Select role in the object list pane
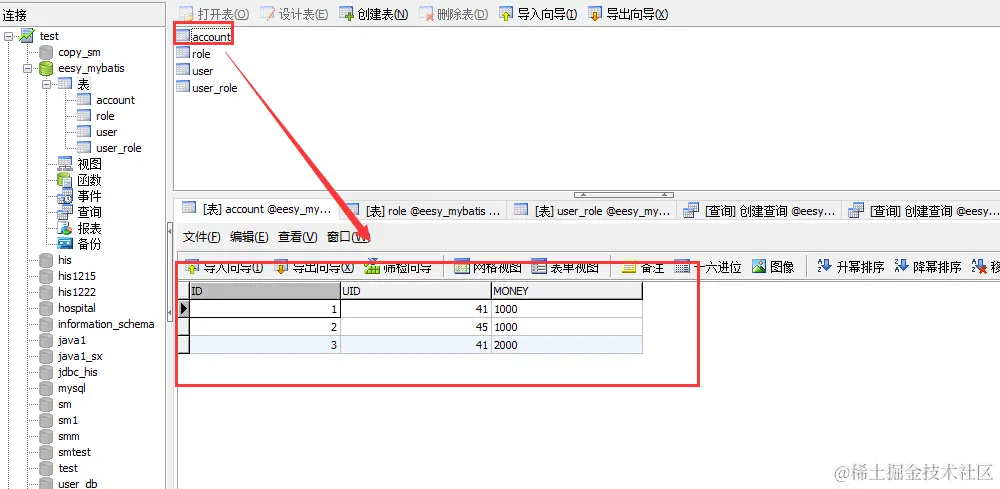This screenshot has width=1000, height=489. tap(194, 54)
